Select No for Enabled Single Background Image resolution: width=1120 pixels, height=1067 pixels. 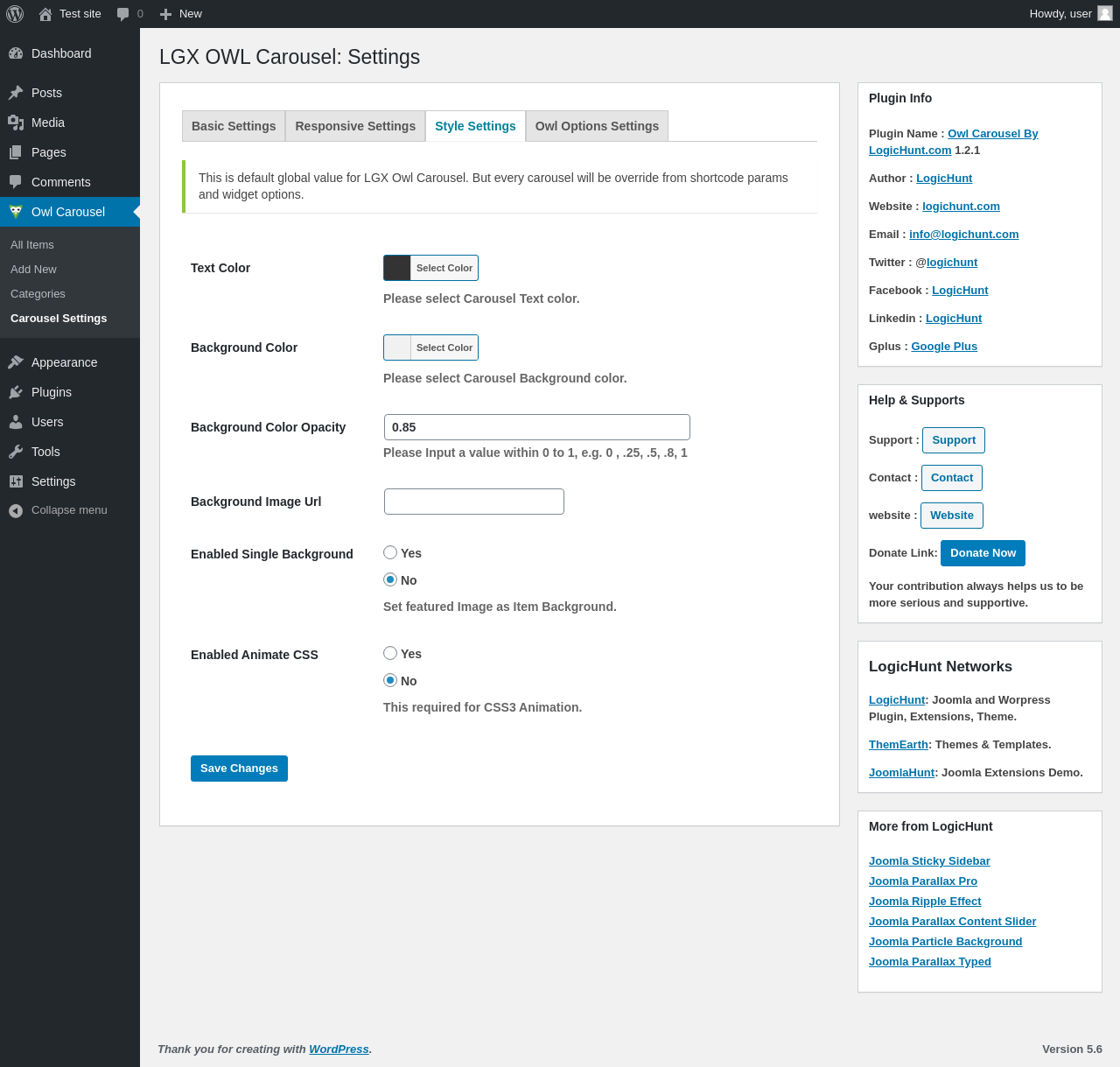[390, 579]
